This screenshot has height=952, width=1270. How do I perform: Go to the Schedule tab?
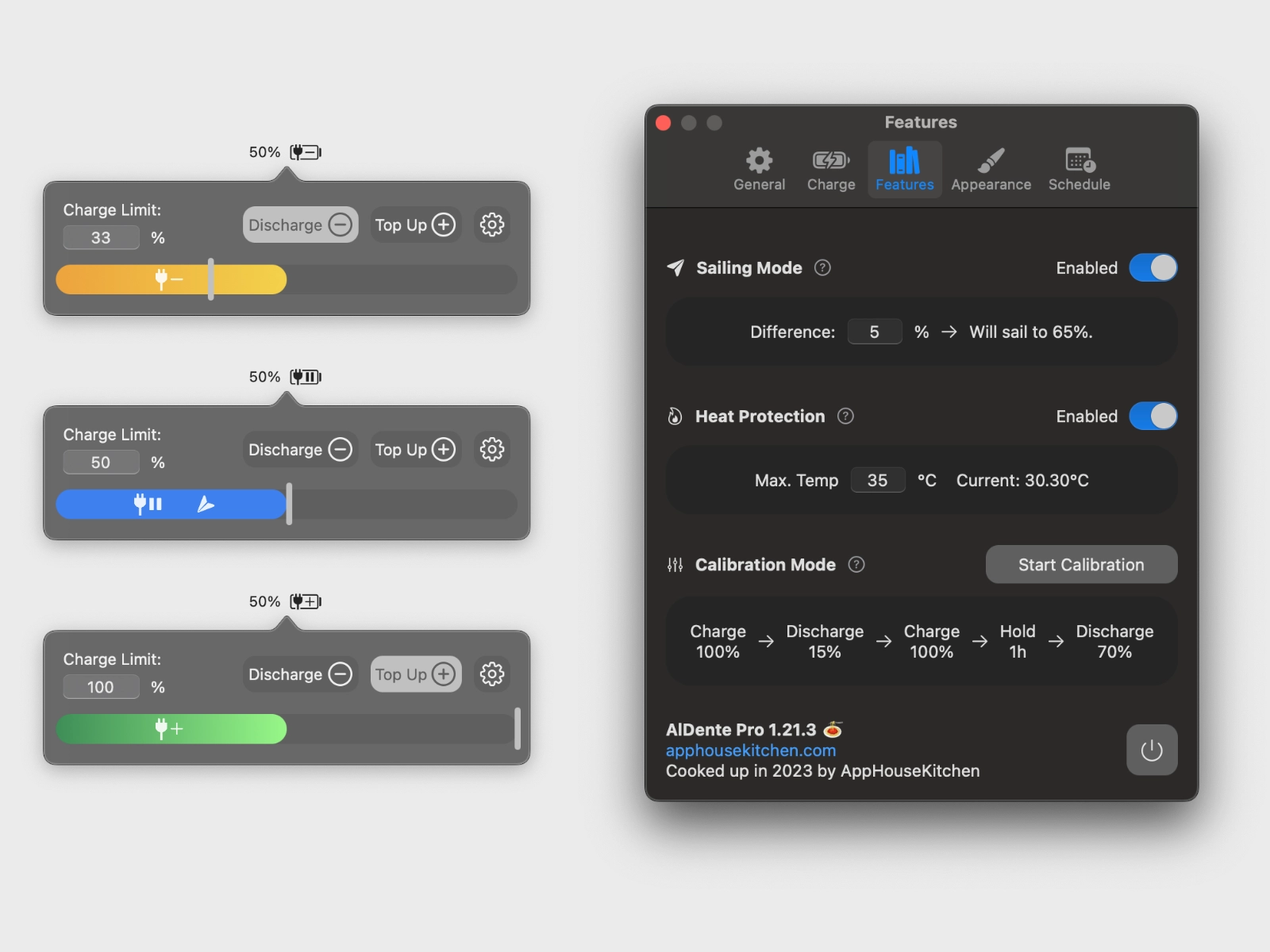[x=1079, y=170]
